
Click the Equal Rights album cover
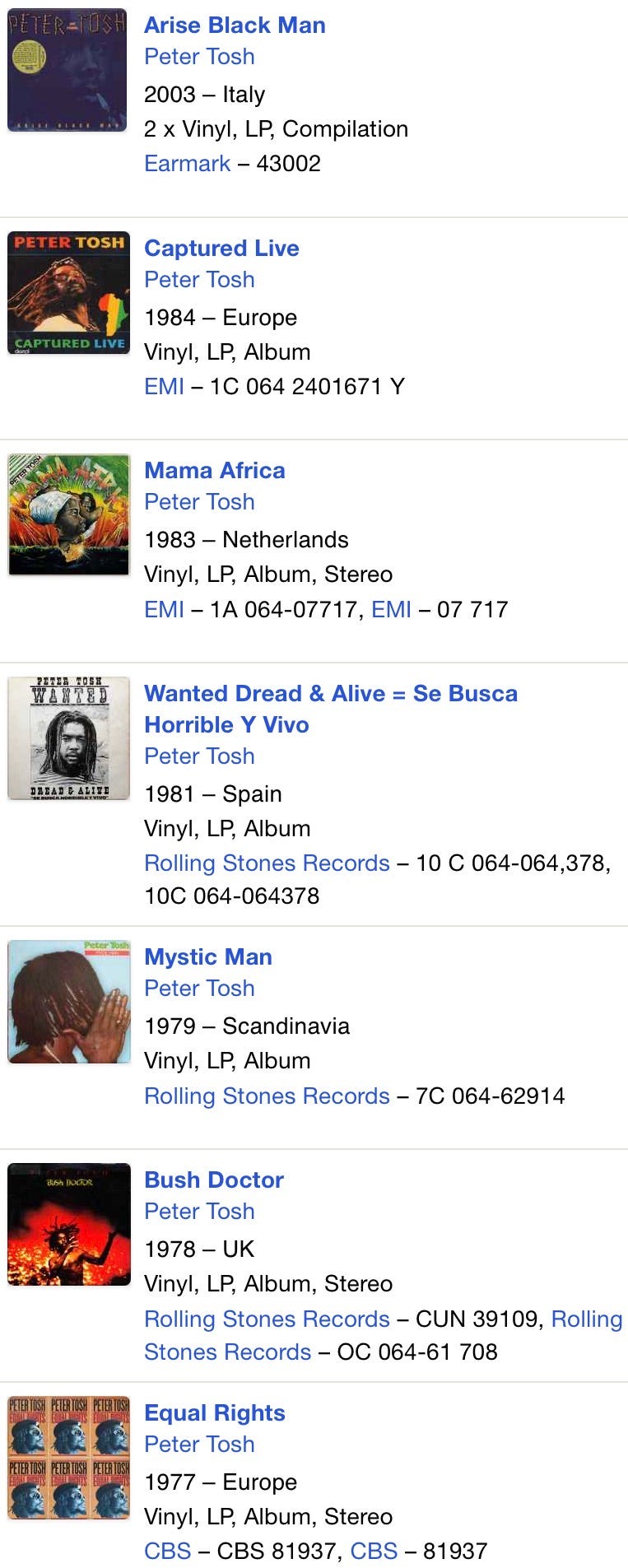click(x=68, y=1457)
